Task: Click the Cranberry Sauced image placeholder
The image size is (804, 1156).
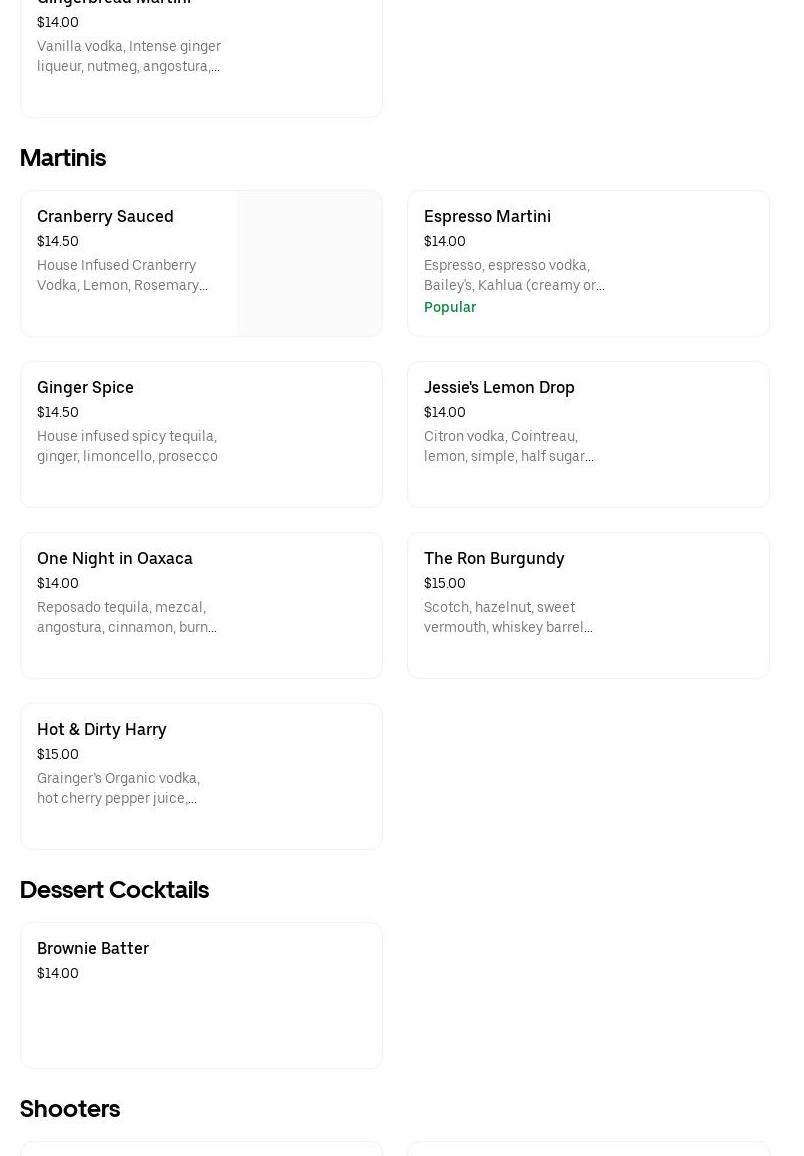Action: pyautogui.click(x=309, y=264)
